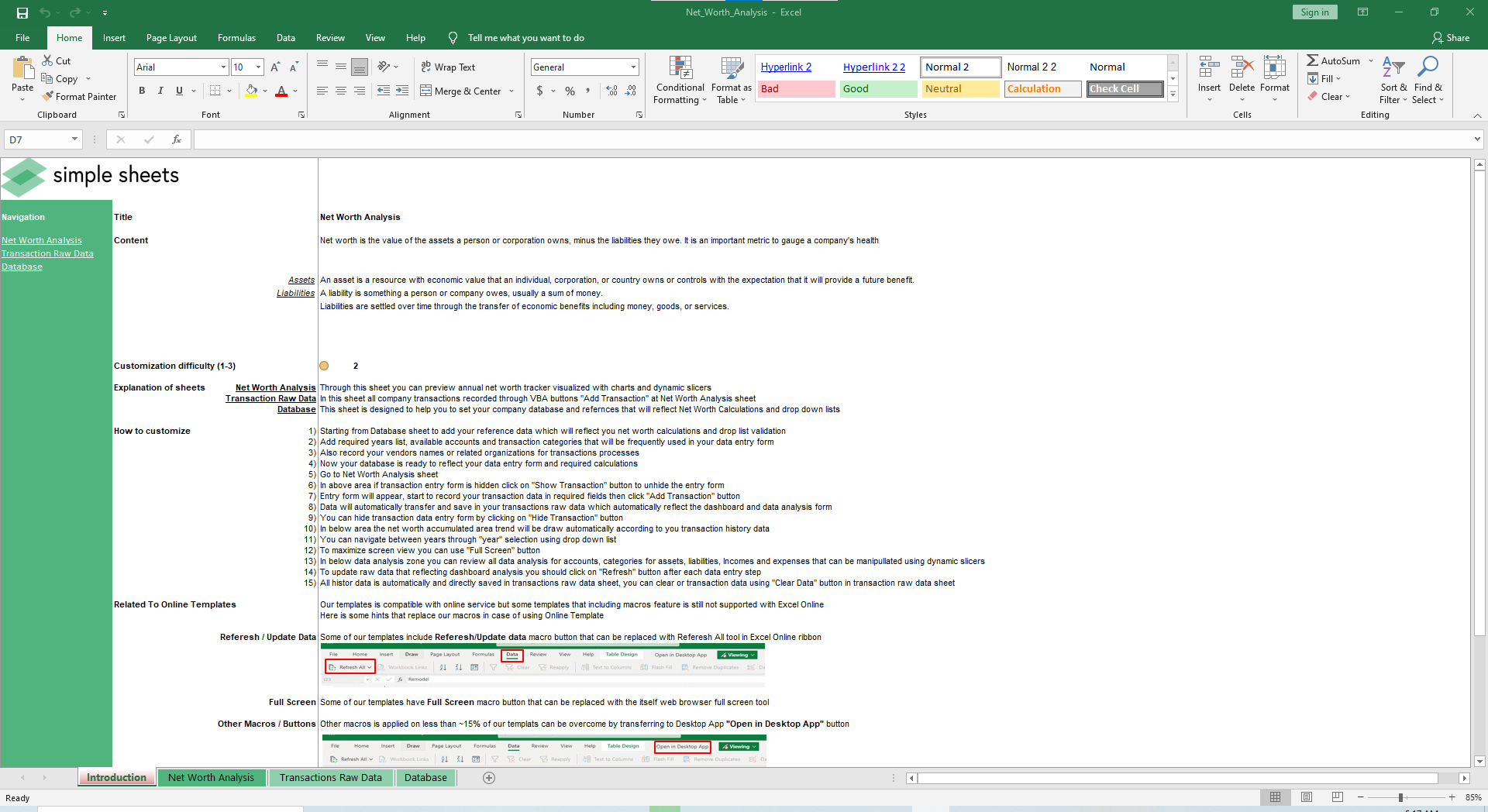Switch to Normal view in status bar
Image resolution: width=1488 pixels, height=812 pixels.
pos(1275,797)
